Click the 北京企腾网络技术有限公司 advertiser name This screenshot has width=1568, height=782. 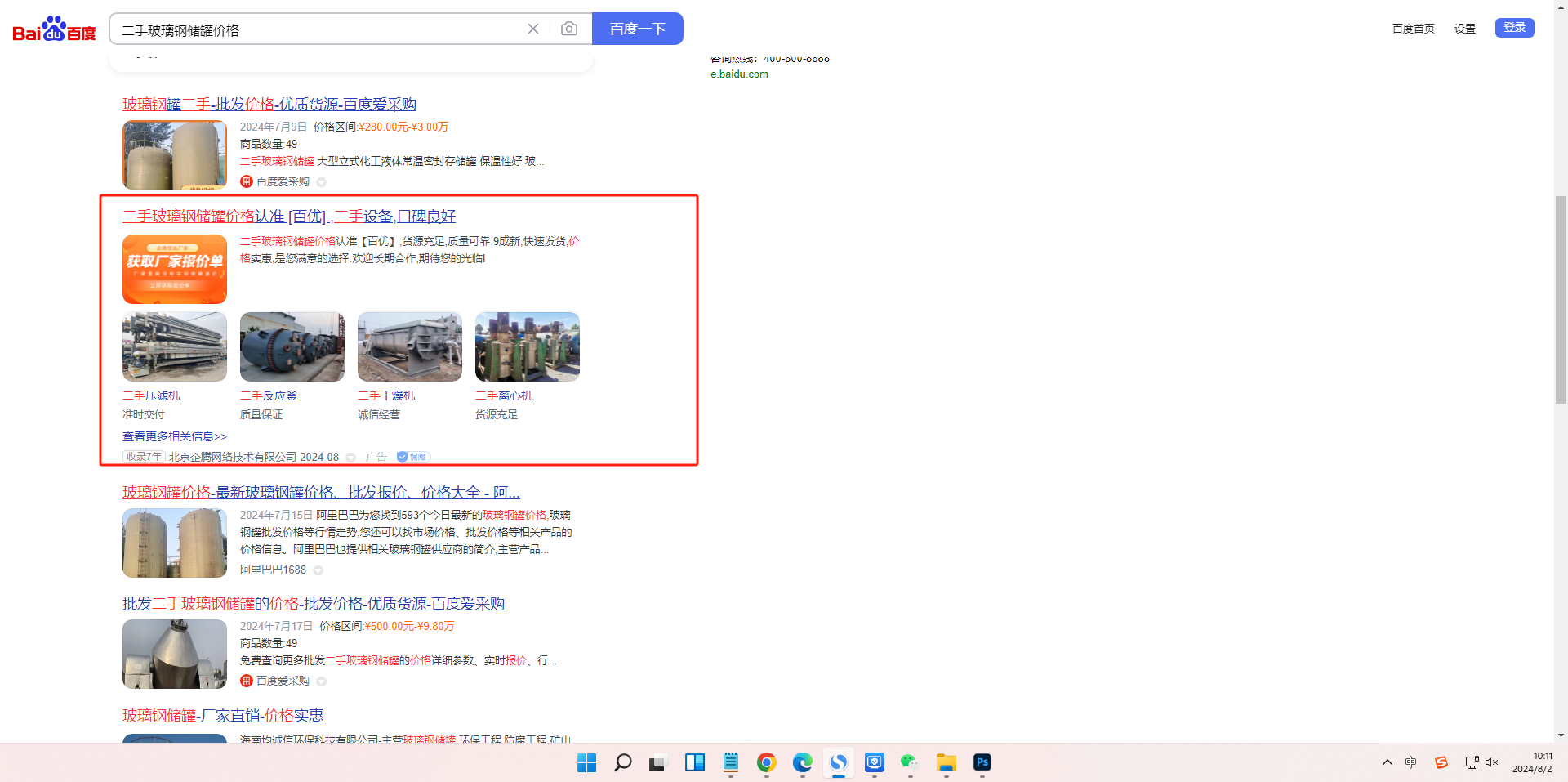tap(233, 457)
